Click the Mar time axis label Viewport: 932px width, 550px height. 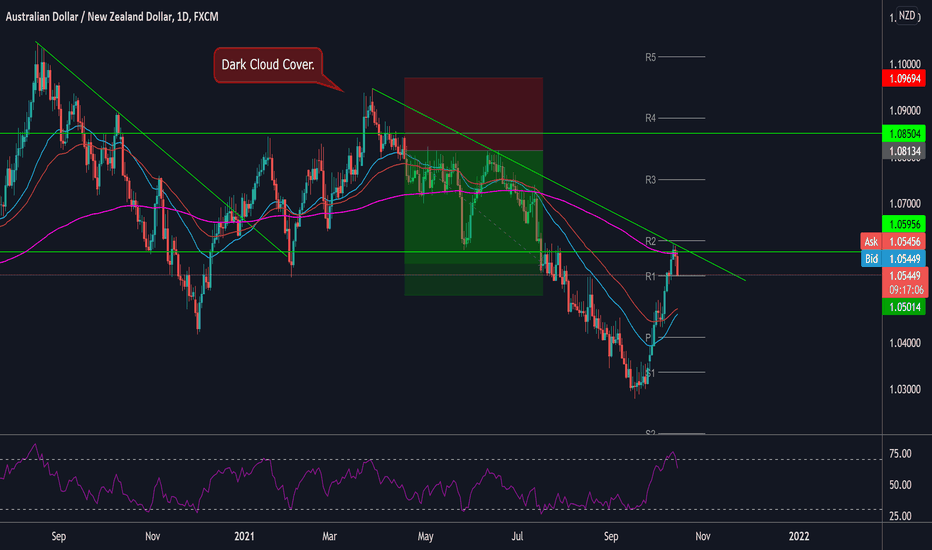click(329, 536)
